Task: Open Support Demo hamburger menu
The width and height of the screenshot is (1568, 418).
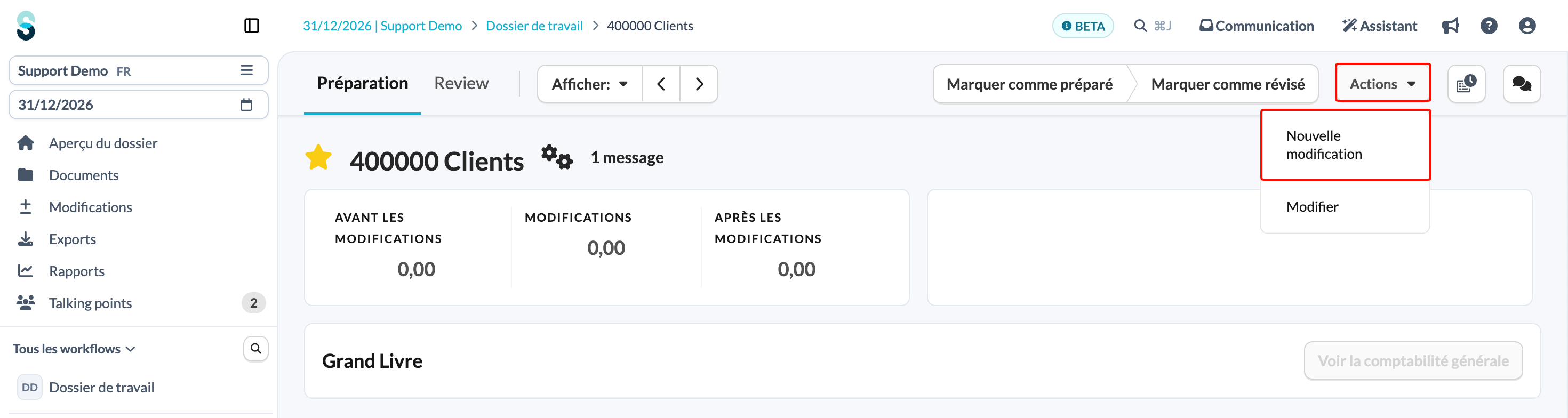Action: [246, 70]
